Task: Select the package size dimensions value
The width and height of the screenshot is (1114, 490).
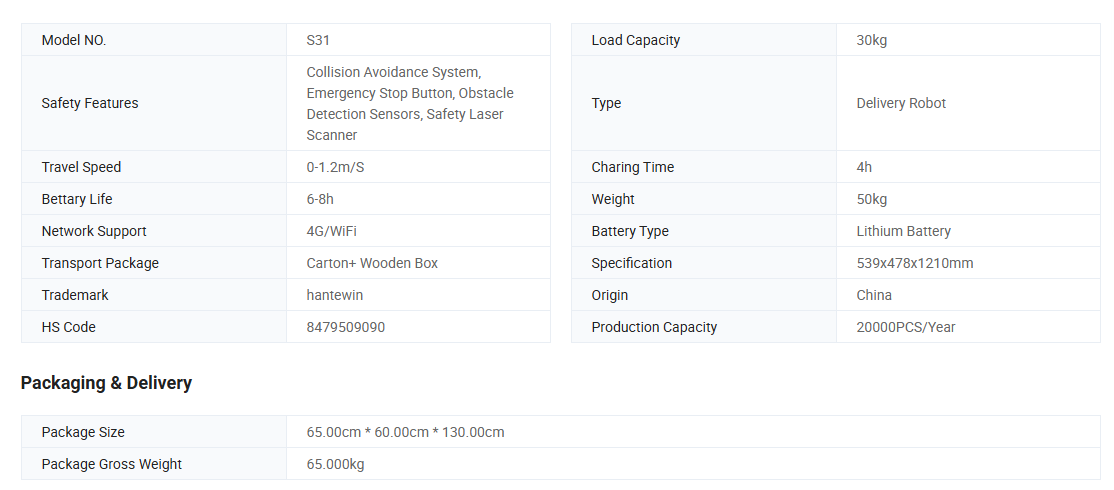Action: coord(405,432)
